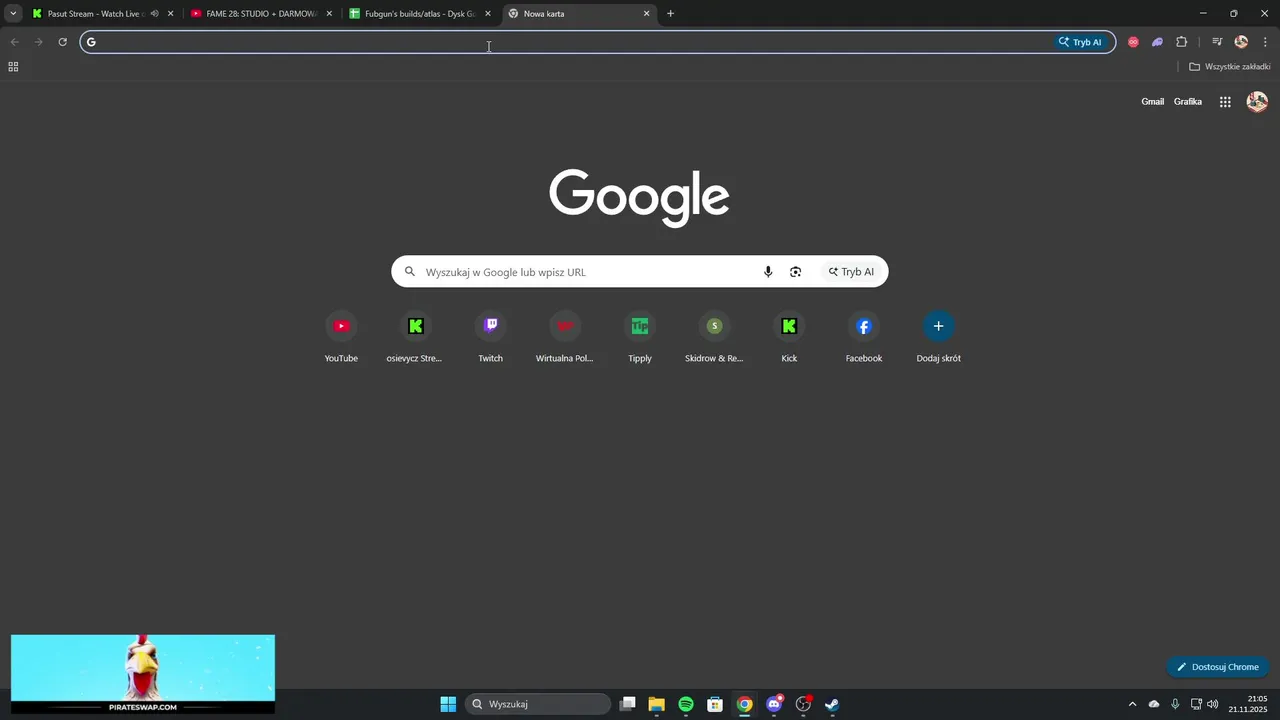This screenshot has width=1280, height=720.
Task: Click Tryb AI in address bar
Action: coord(1080,42)
